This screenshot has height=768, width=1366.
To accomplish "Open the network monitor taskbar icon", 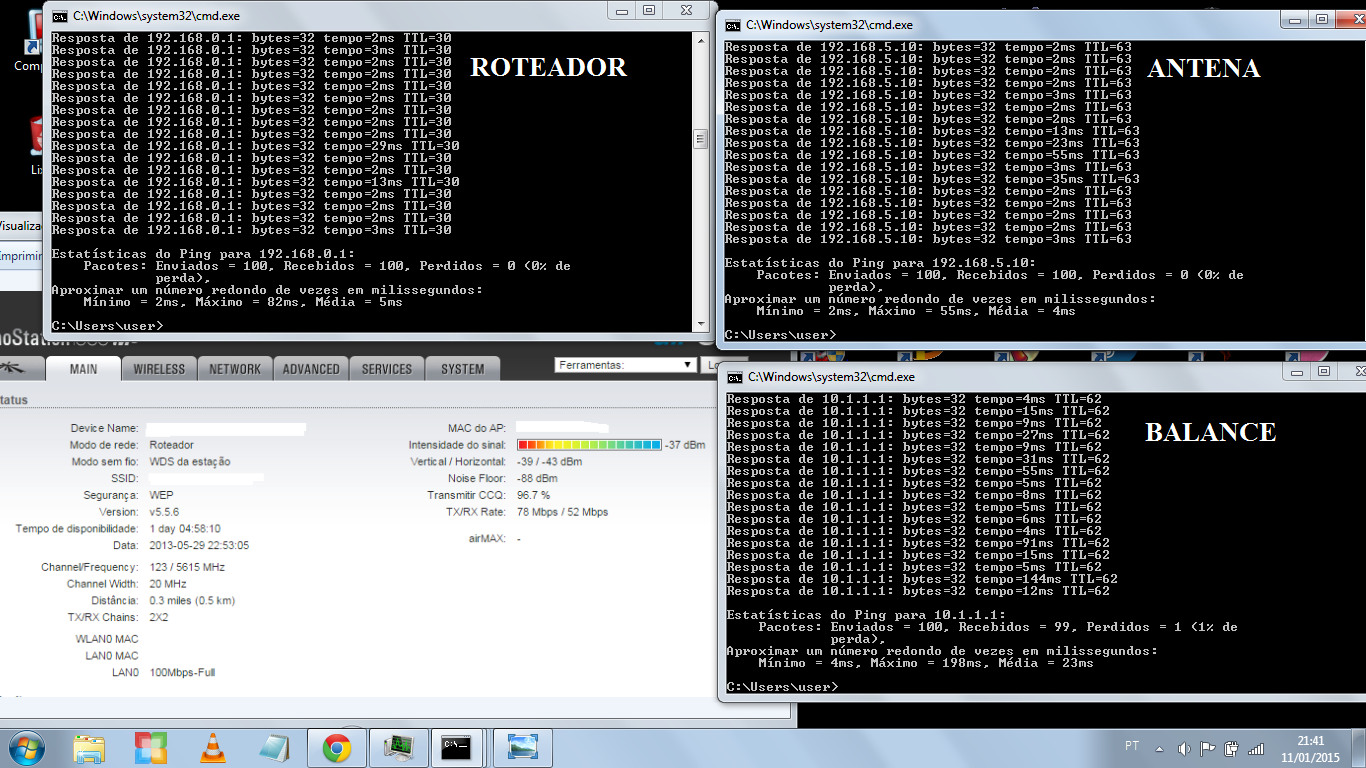I will pyautogui.click(x=399, y=748).
